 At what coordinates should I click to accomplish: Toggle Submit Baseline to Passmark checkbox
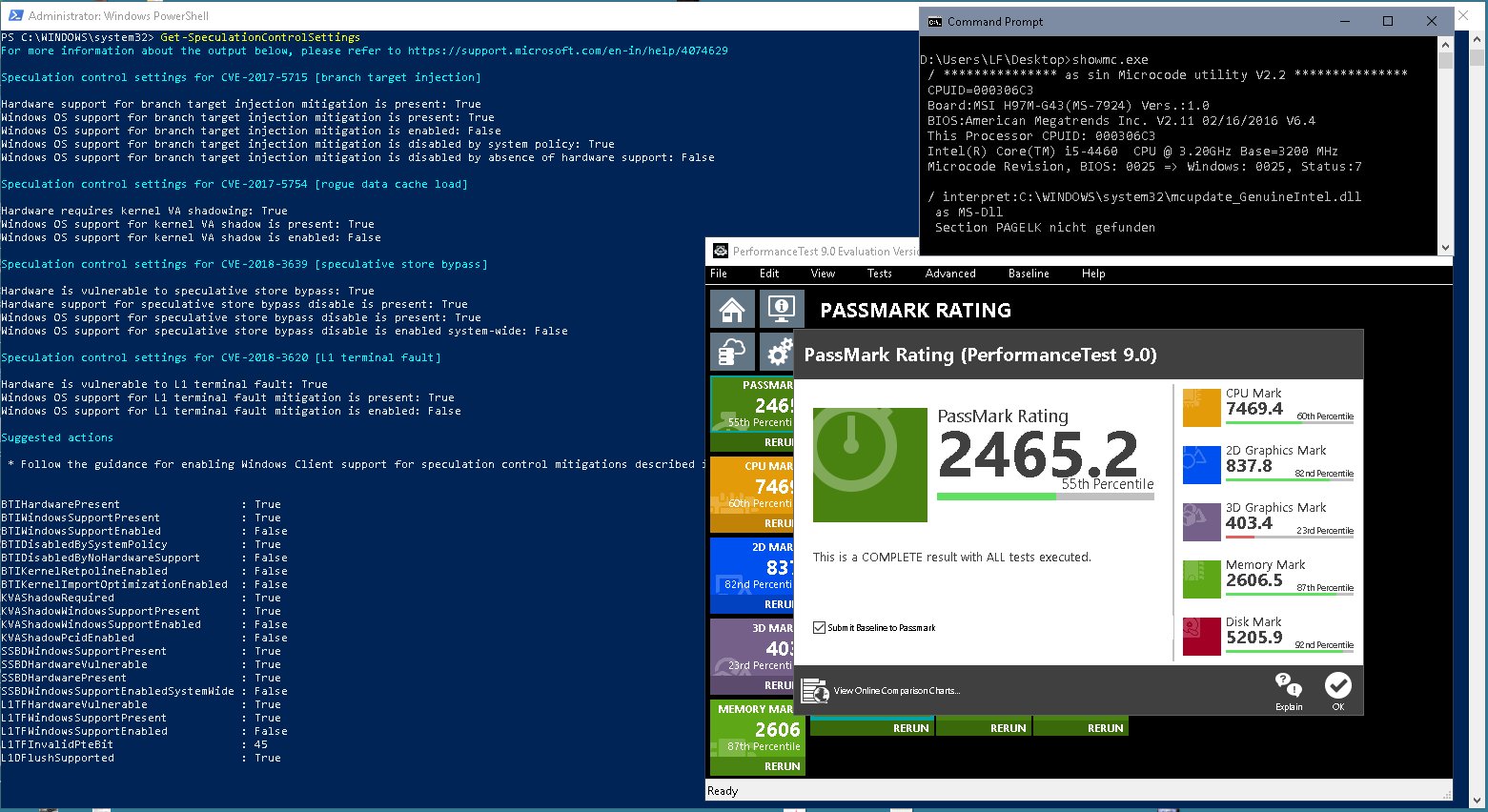click(819, 627)
